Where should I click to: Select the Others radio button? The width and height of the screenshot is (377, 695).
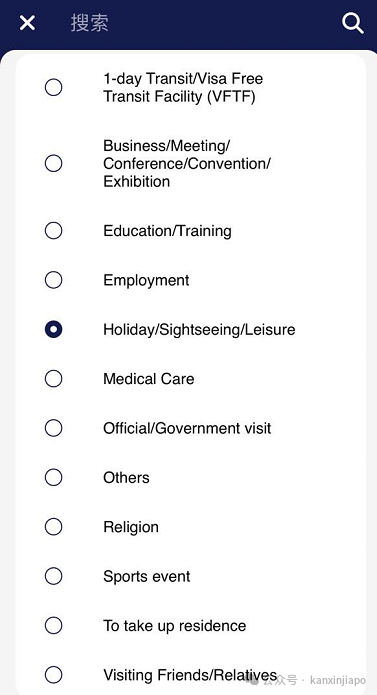(54, 477)
